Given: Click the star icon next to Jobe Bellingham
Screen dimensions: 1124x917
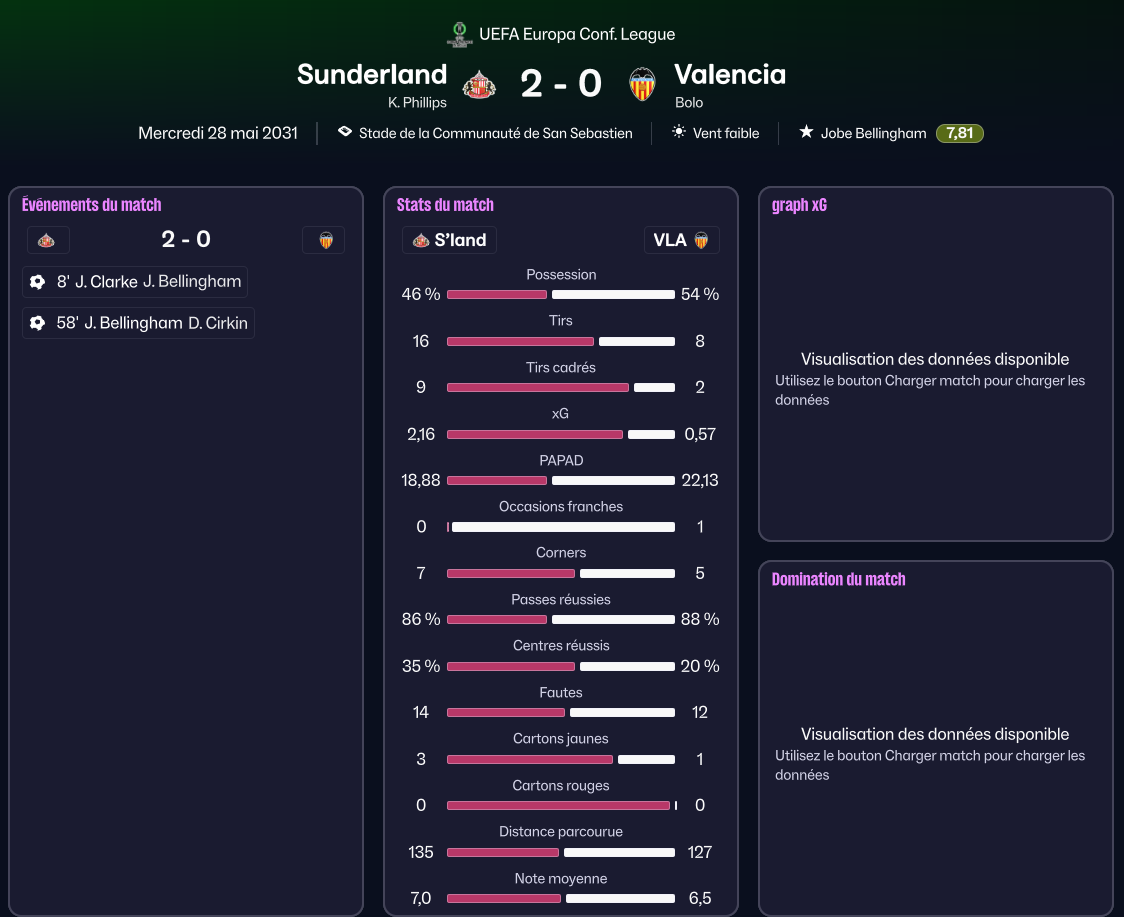Looking at the screenshot, I should 806,132.
